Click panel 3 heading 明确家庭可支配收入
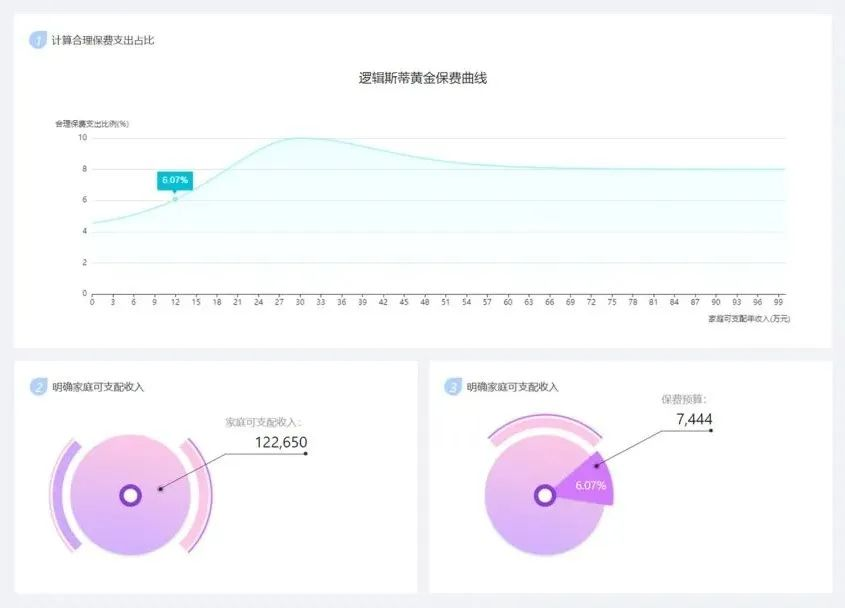The width and height of the screenshot is (845, 608). 512,387
